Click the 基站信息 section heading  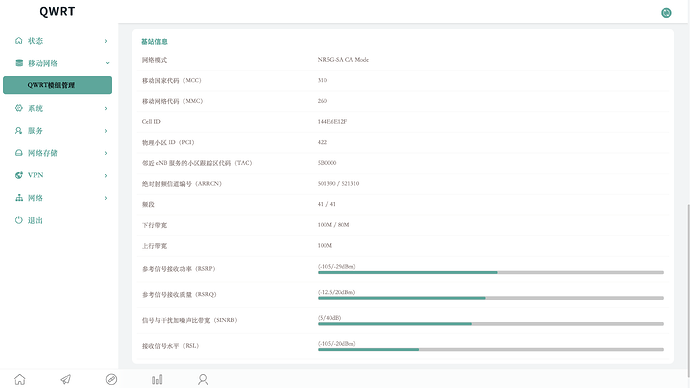pos(154,42)
